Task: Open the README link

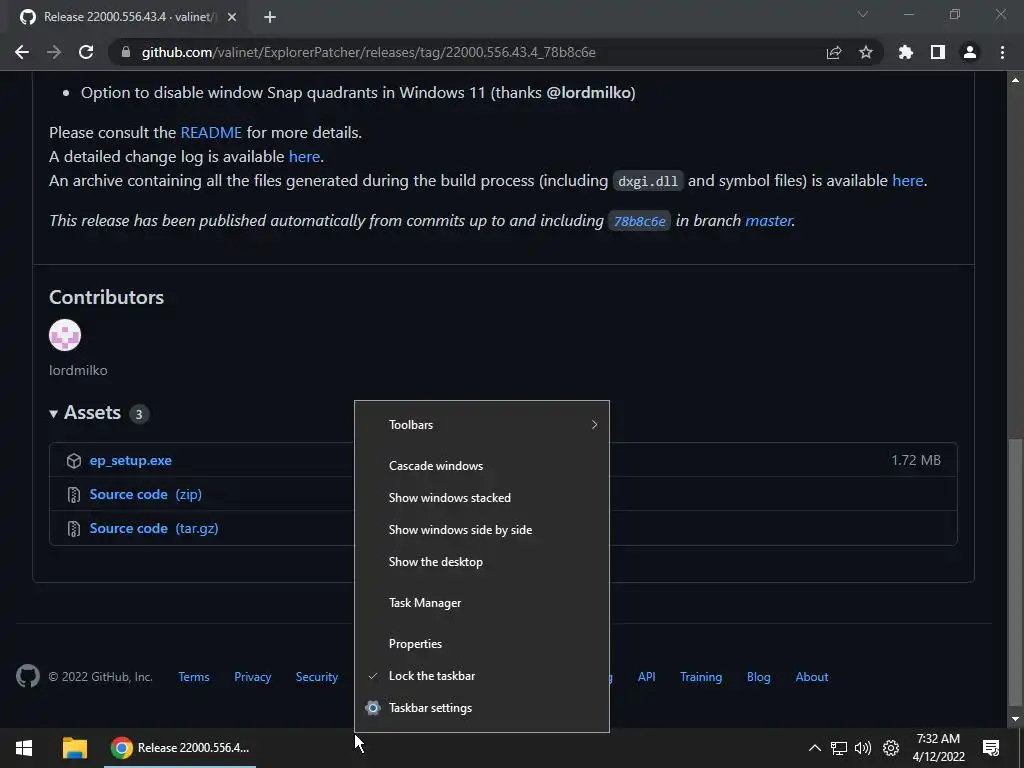Action: pos(211,133)
